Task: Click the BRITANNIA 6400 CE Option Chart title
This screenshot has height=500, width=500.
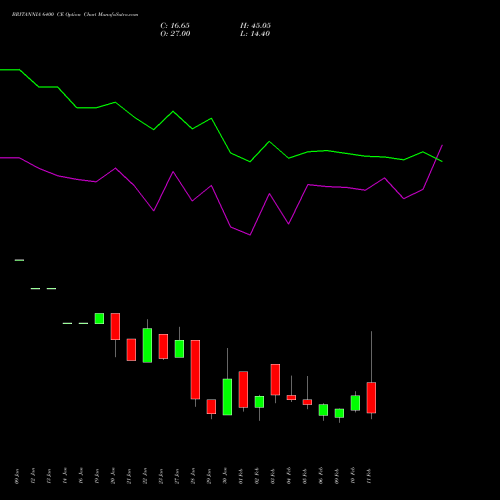Action: point(75,15)
